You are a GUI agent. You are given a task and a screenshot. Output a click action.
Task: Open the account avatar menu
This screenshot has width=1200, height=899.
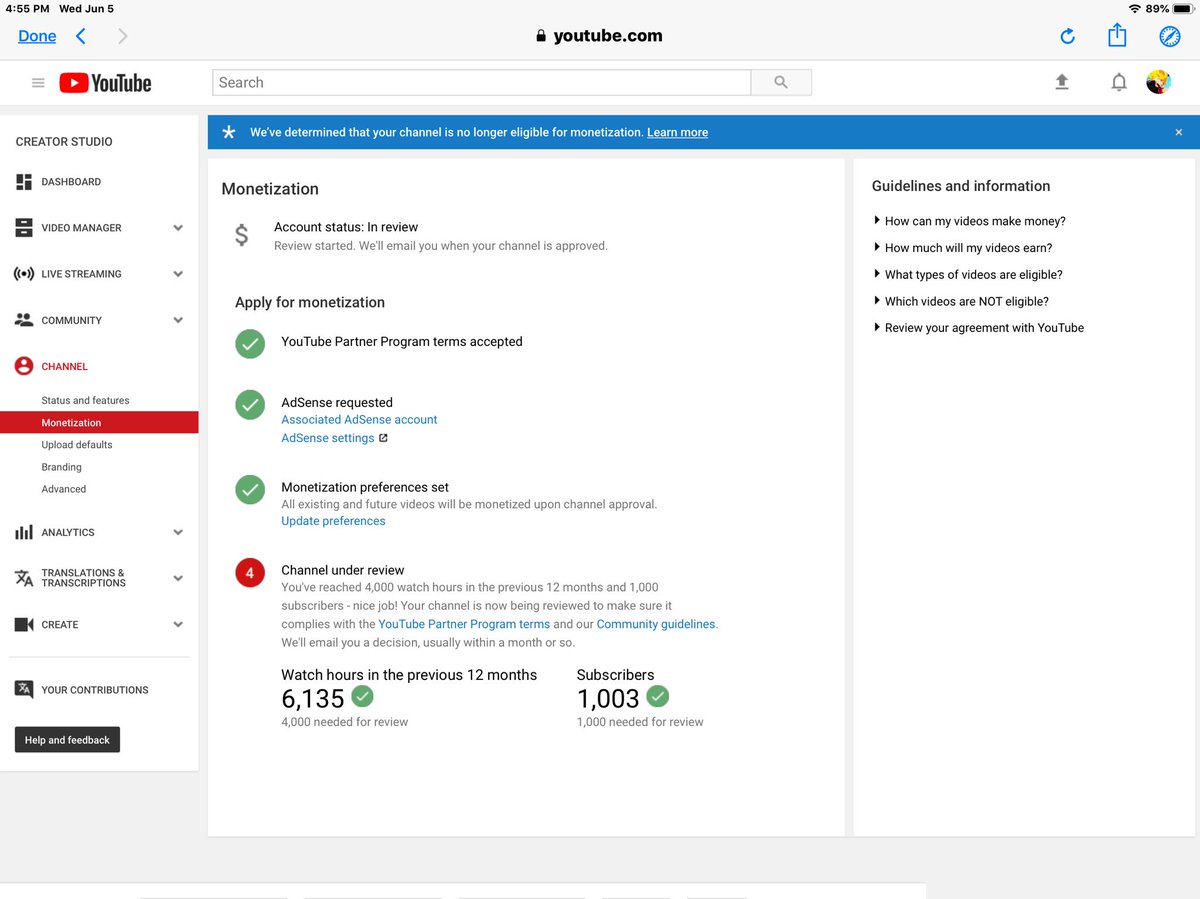click(x=1158, y=83)
